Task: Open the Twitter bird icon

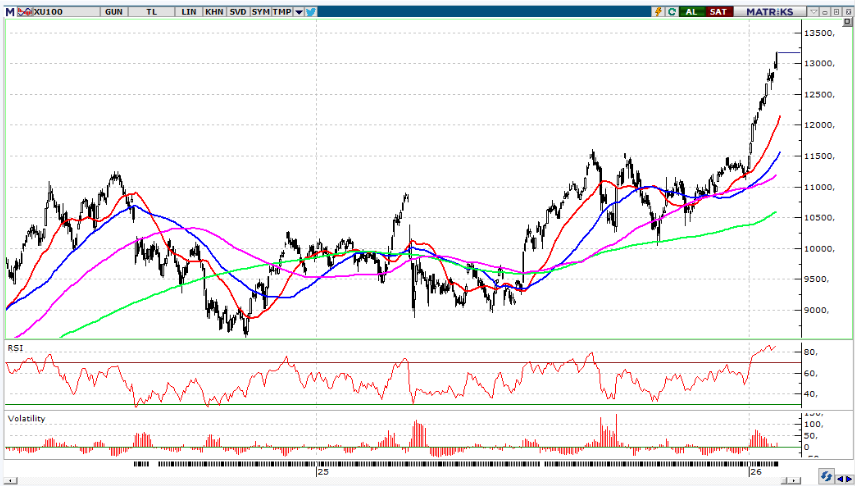Action: coord(311,11)
